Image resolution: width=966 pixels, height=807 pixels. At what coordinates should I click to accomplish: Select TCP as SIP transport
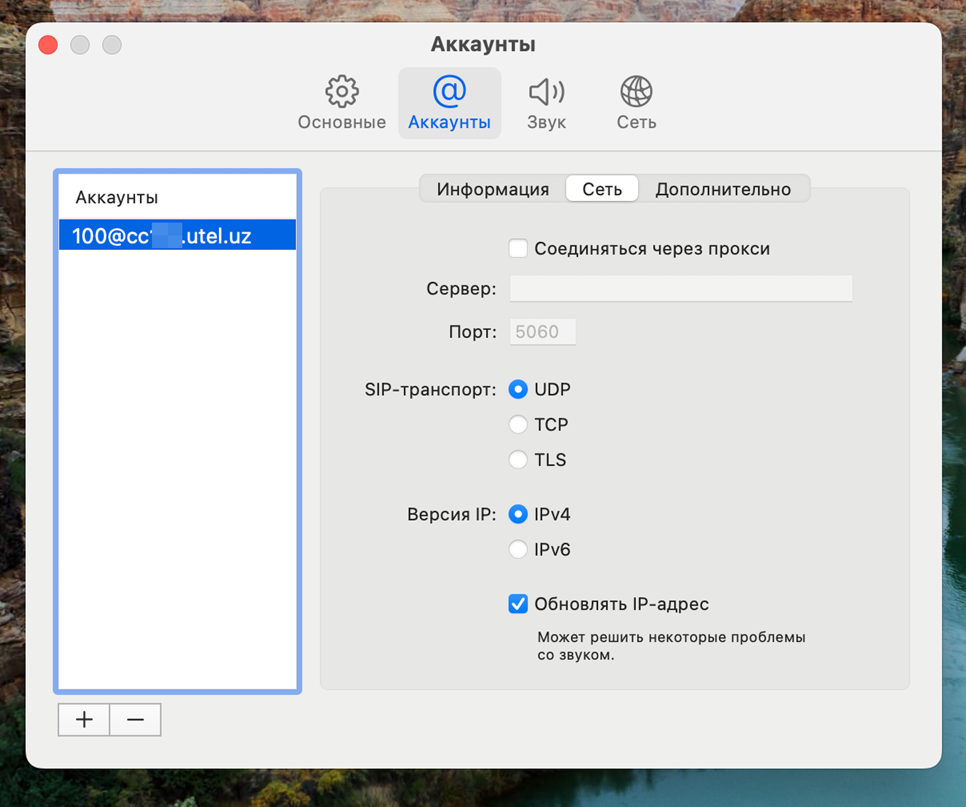point(518,425)
